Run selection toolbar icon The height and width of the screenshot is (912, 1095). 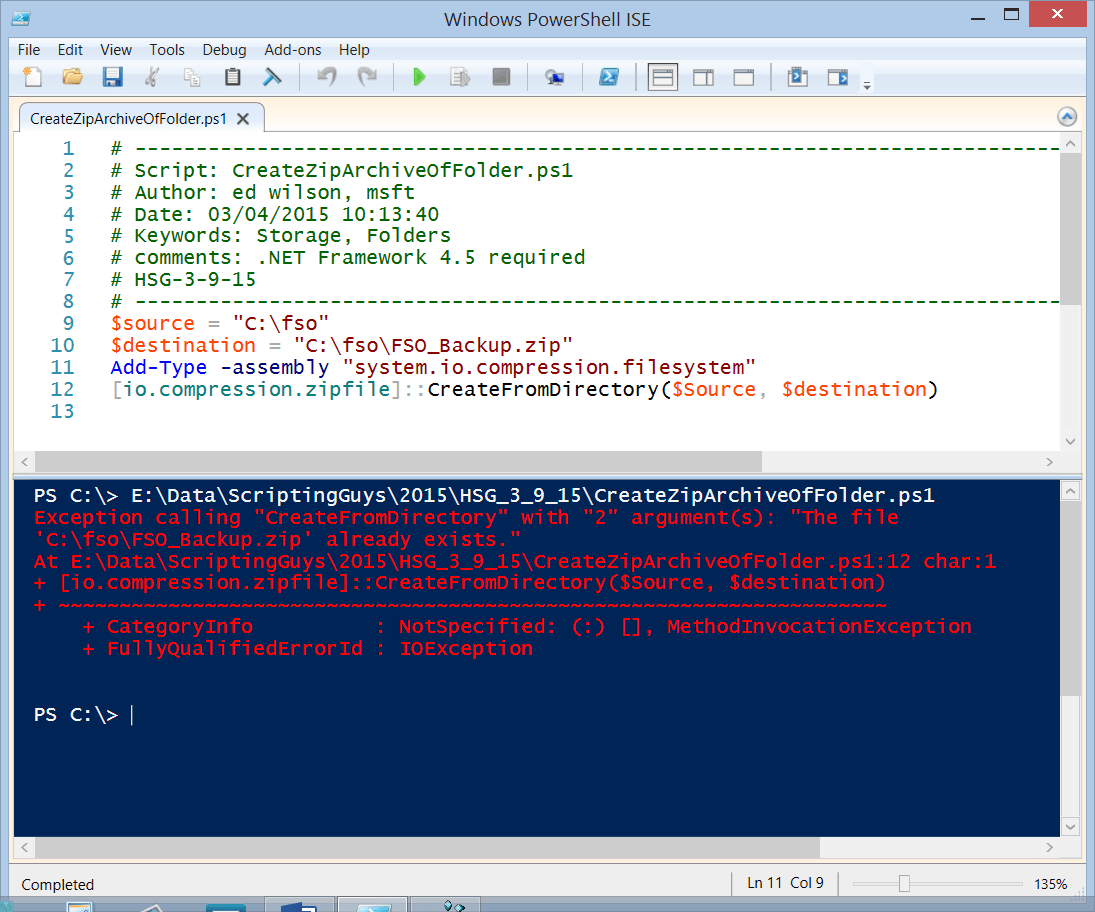click(460, 77)
